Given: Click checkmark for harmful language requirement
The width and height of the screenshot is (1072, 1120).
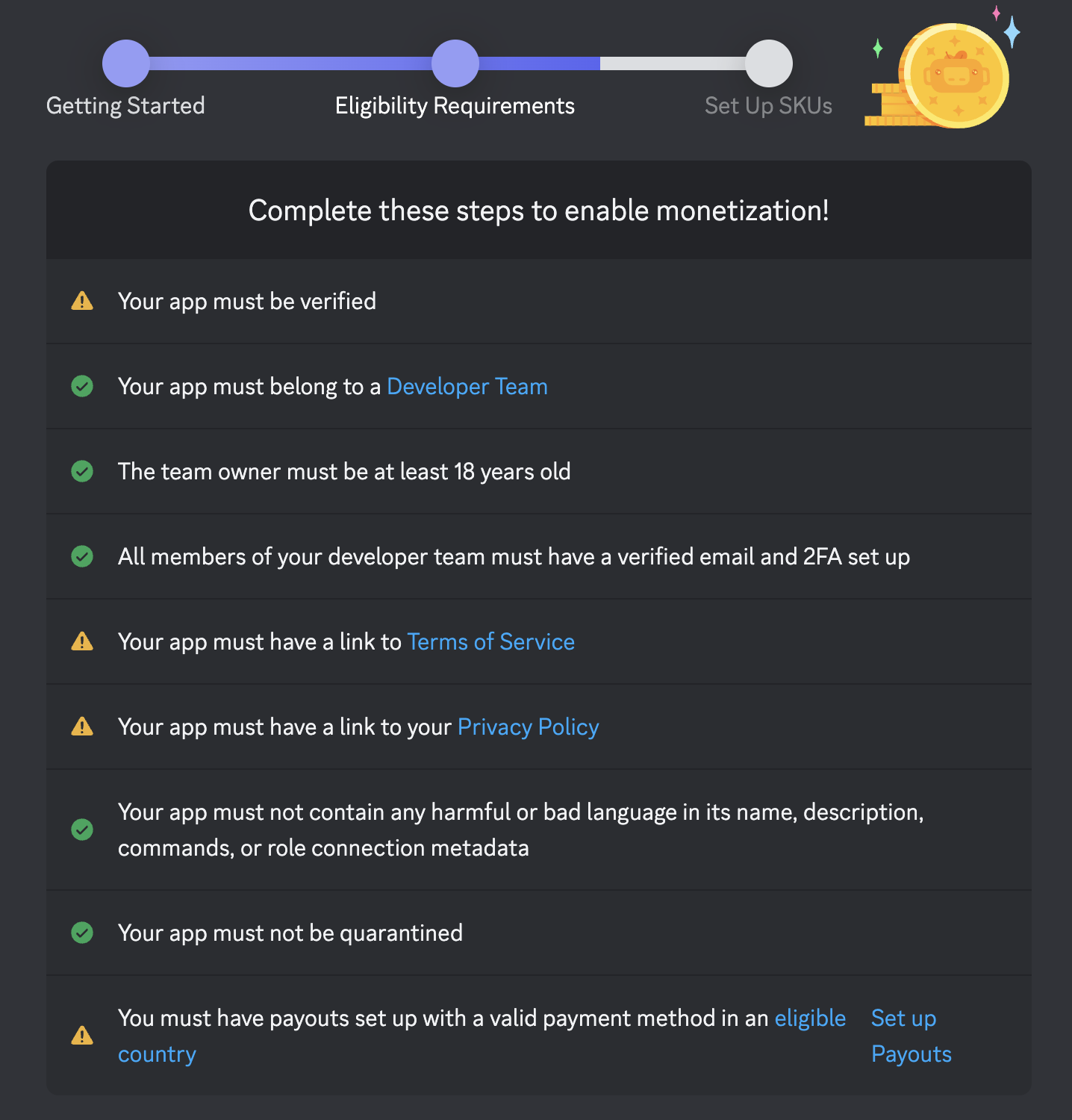Looking at the screenshot, I should 82,830.
